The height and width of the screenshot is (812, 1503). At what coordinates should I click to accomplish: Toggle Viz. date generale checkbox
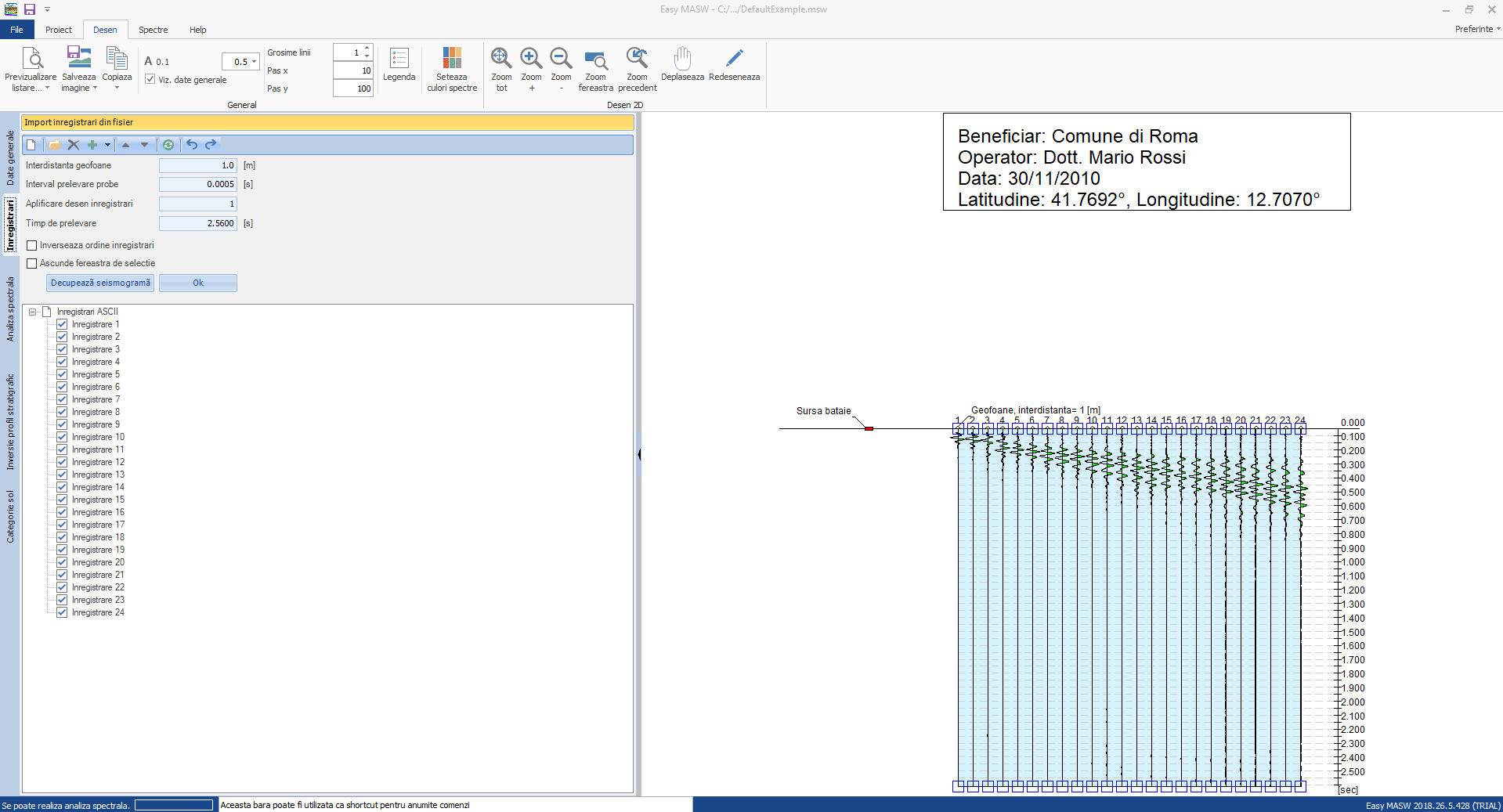pos(150,79)
